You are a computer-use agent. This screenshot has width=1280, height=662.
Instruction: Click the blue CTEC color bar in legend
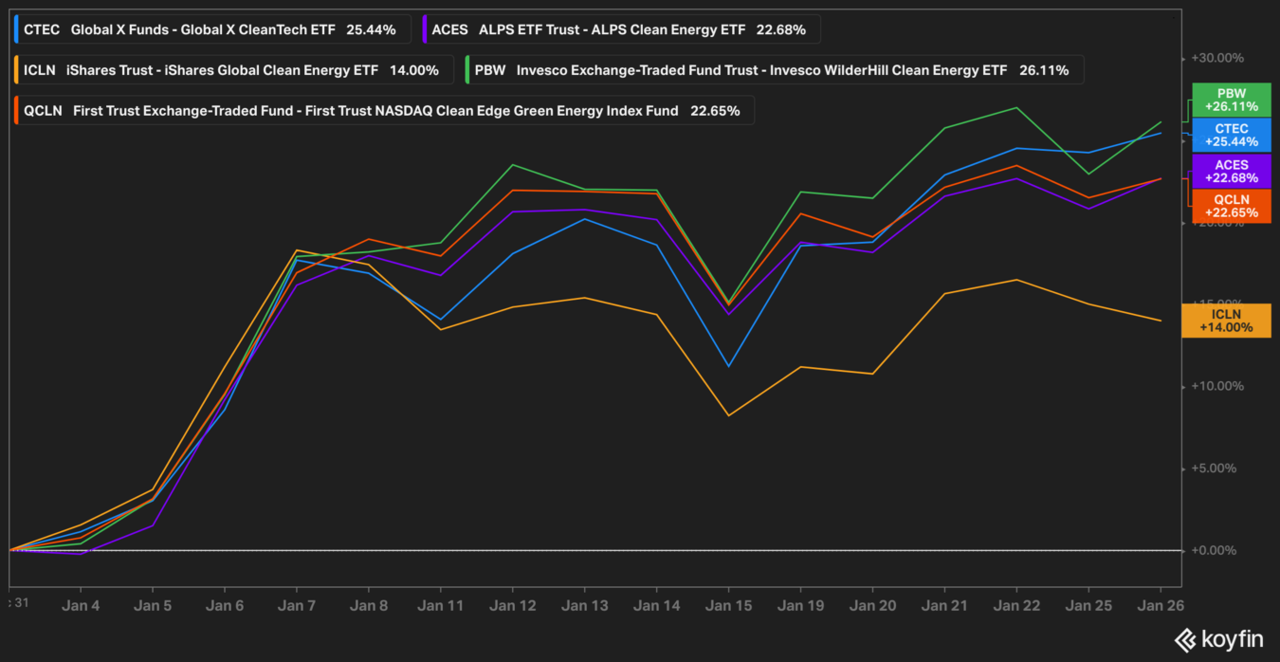click(17, 29)
